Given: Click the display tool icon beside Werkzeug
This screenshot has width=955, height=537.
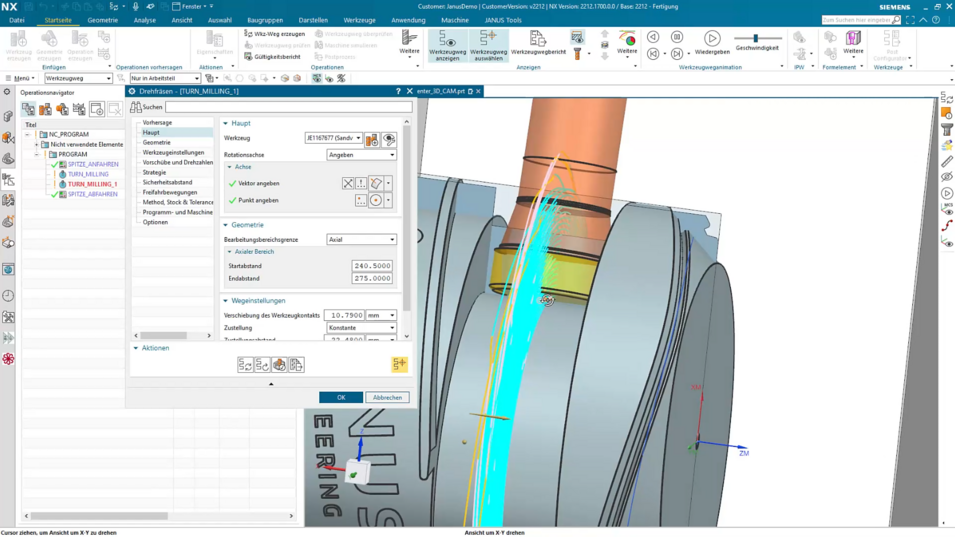Looking at the screenshot, I should click(389, 139).
